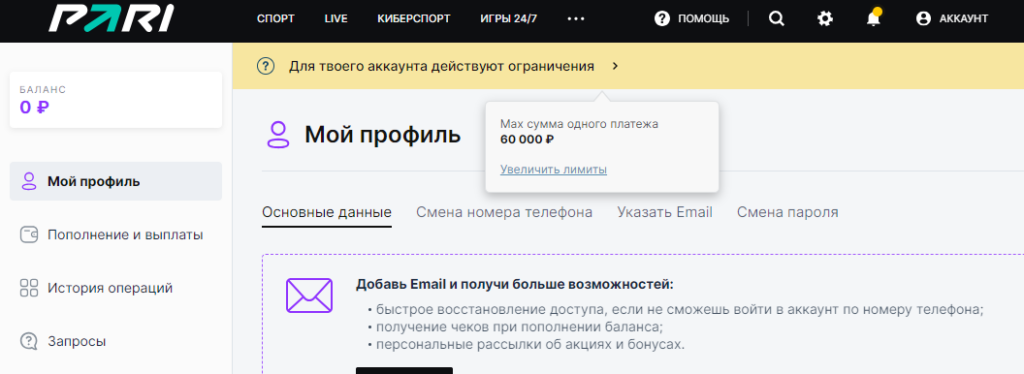Click the operations history grid icon
Image resolution: width=1024 pixels, height=374 pixels.
[29, 288]
